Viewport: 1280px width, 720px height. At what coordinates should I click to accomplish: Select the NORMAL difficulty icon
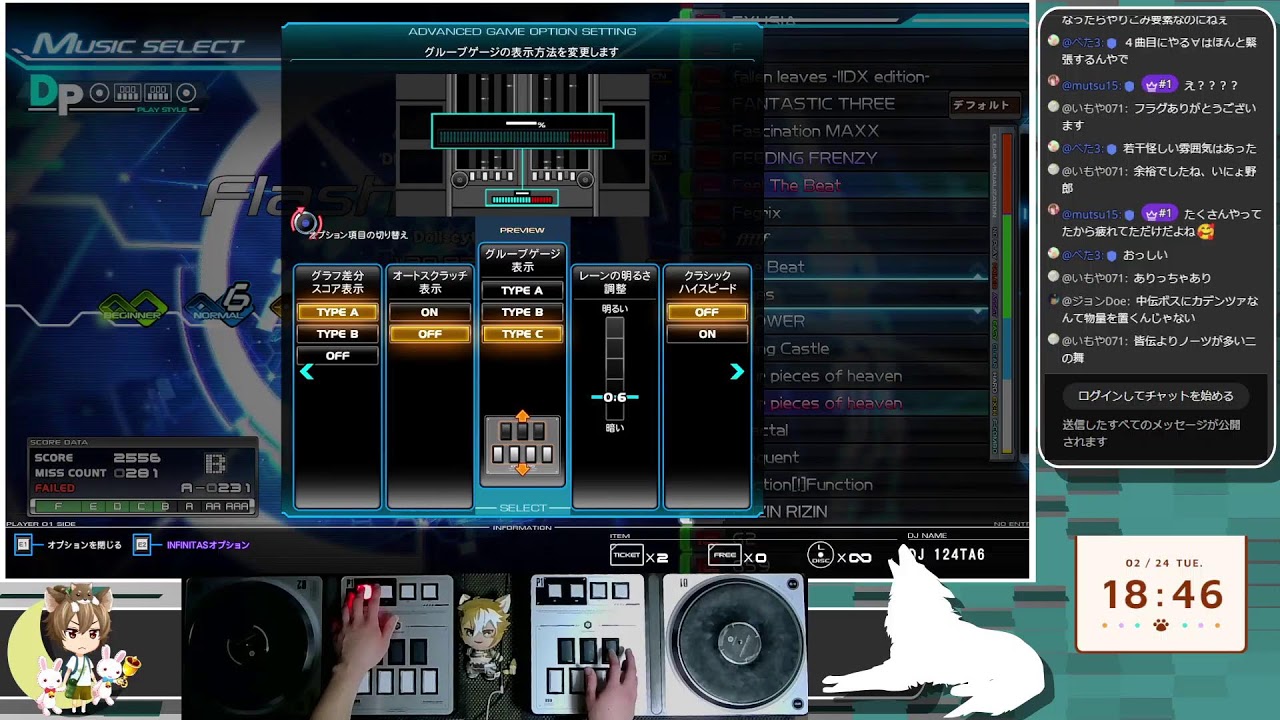(218, 303)
